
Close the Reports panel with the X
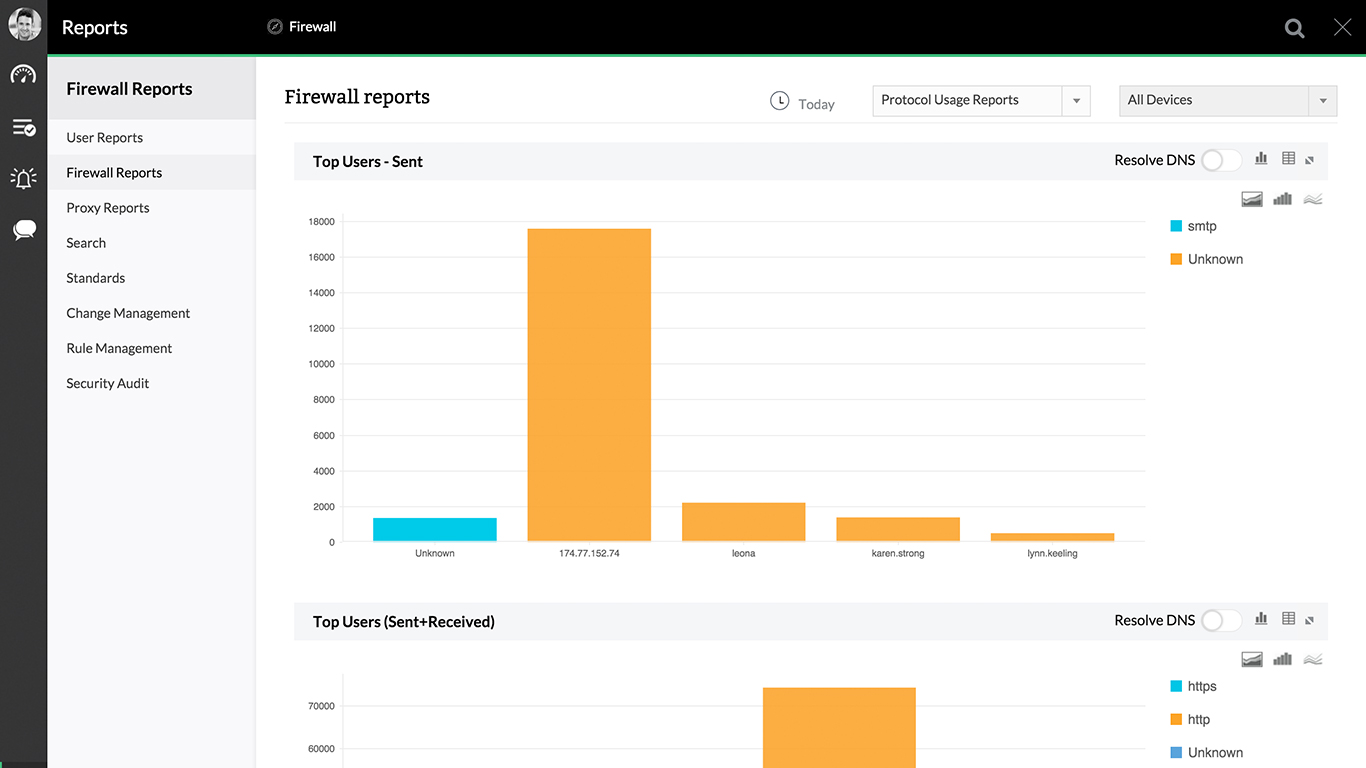coord(1343,27)
